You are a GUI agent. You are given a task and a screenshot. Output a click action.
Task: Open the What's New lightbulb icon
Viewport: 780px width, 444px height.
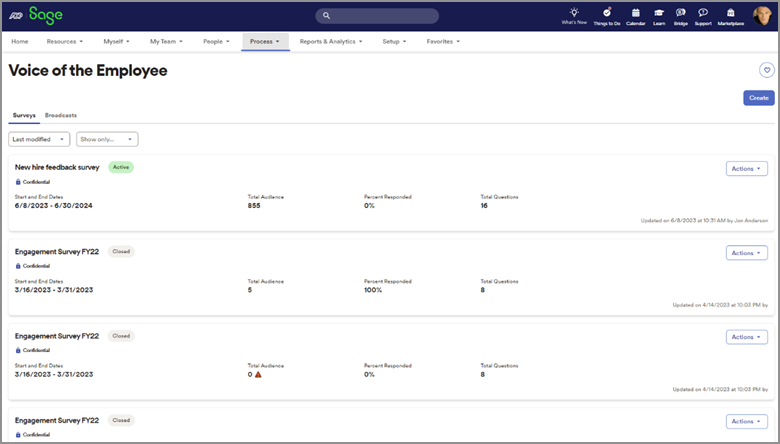click(x=574, y=14)
